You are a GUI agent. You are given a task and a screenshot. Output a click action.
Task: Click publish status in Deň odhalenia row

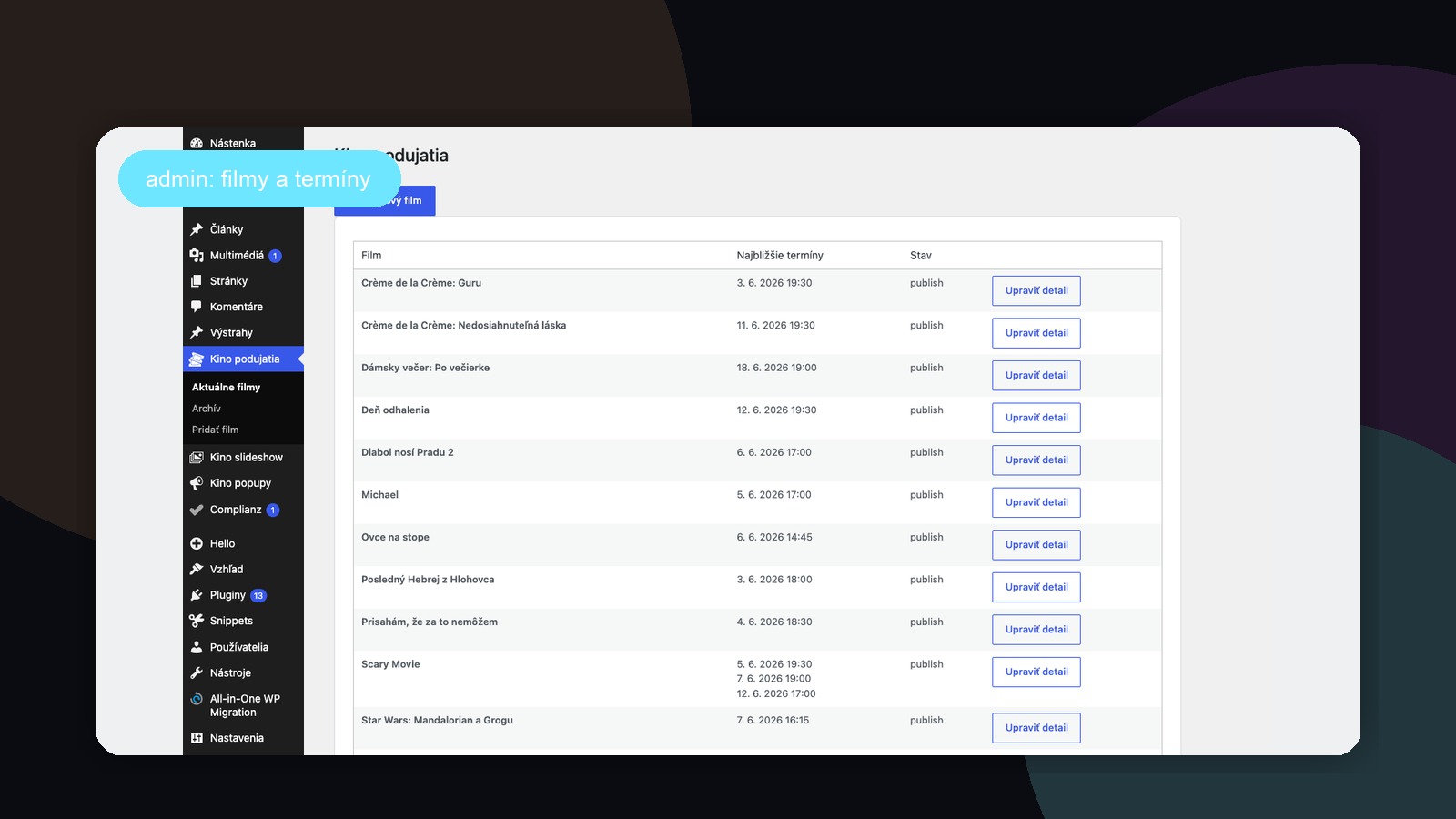(926, 410)
